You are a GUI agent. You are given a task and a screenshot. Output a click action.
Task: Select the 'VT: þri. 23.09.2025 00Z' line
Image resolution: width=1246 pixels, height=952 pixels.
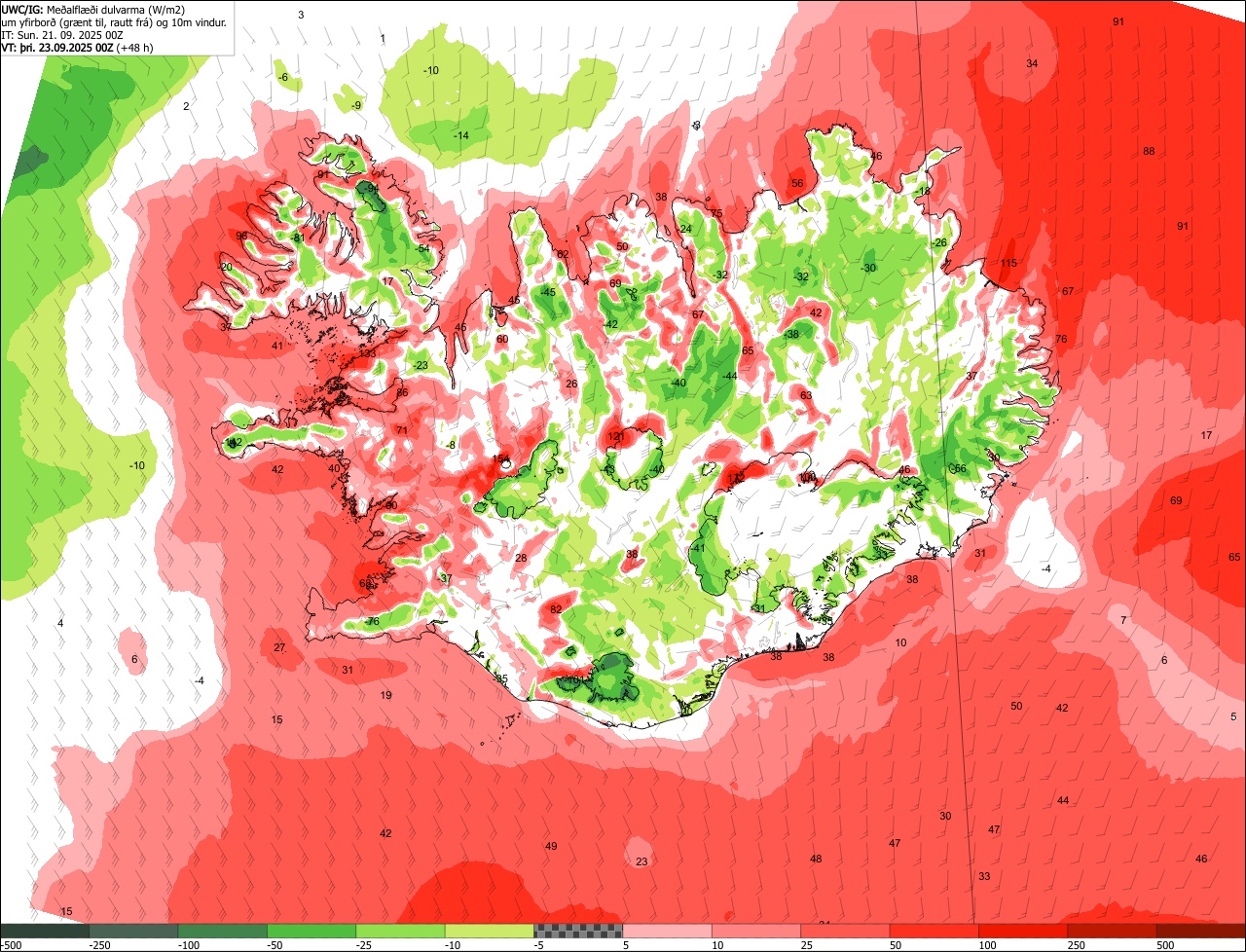(58, 48)
